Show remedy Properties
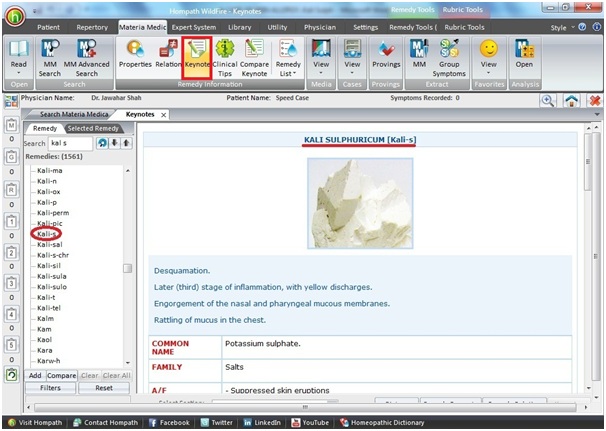Image resolution: width=606 pixels, height=431 pixels. pyautogui.click(x=135, y=54)
